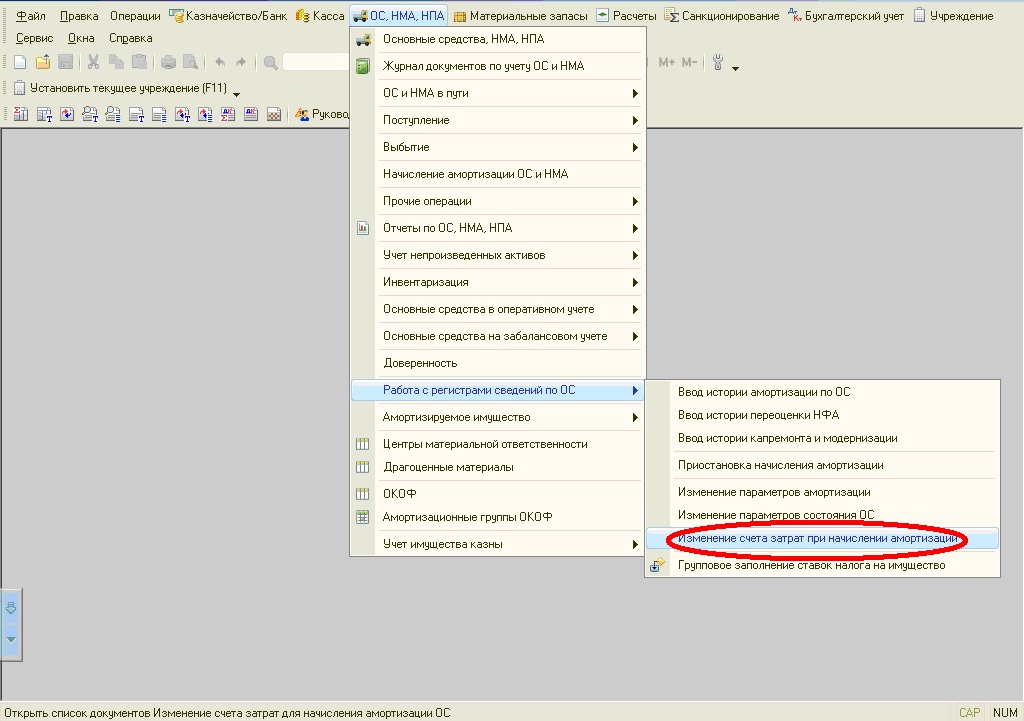
Task: Click the Print icon in toolbar
Action: 168,63
